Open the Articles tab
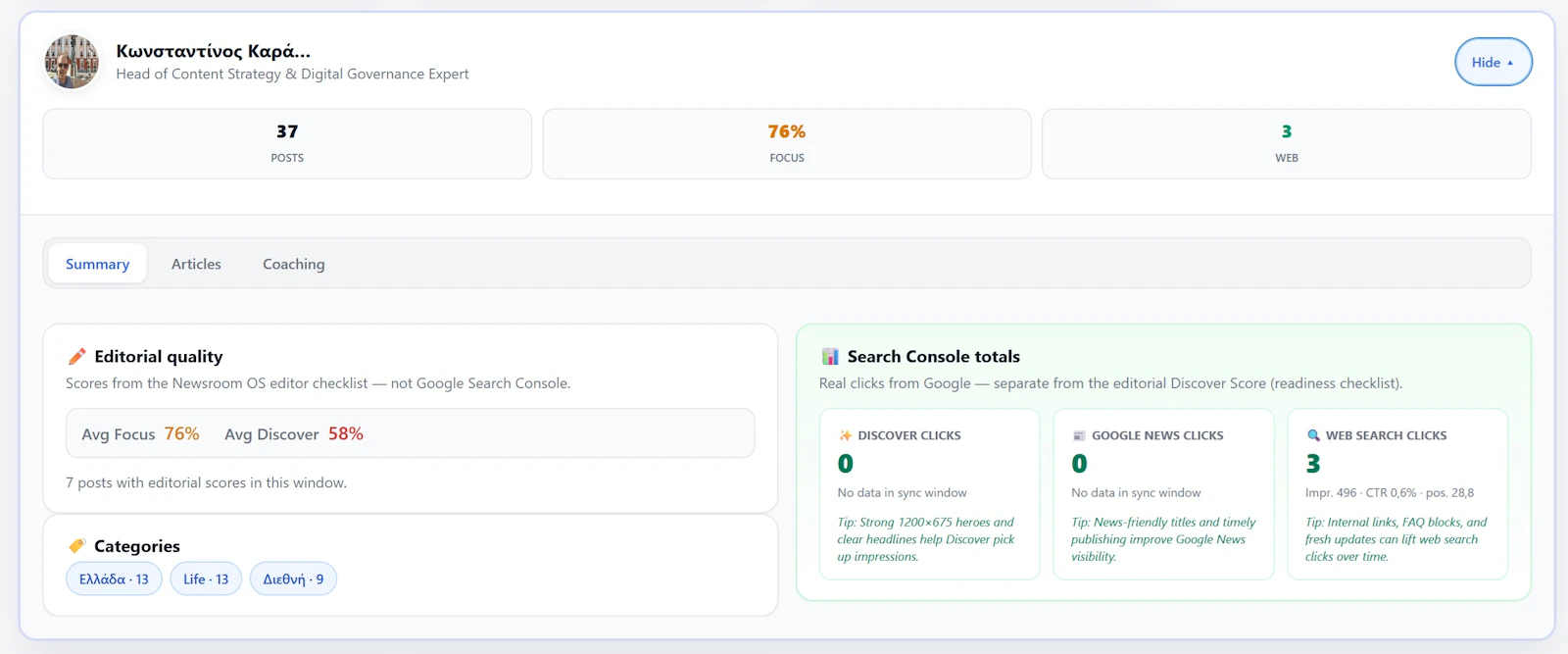The image size is (1568, 654). pyautogui.click(x=196, y=264)
